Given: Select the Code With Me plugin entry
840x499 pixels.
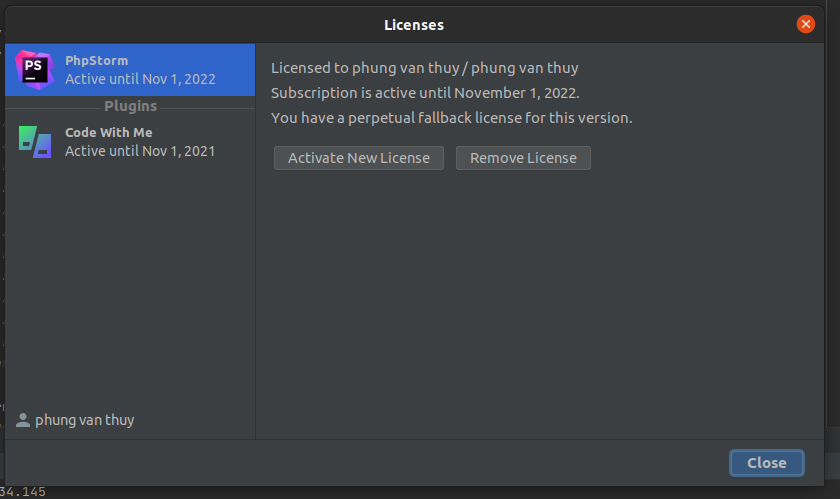Looking at the screenshot, I should [x=130, y=142].
